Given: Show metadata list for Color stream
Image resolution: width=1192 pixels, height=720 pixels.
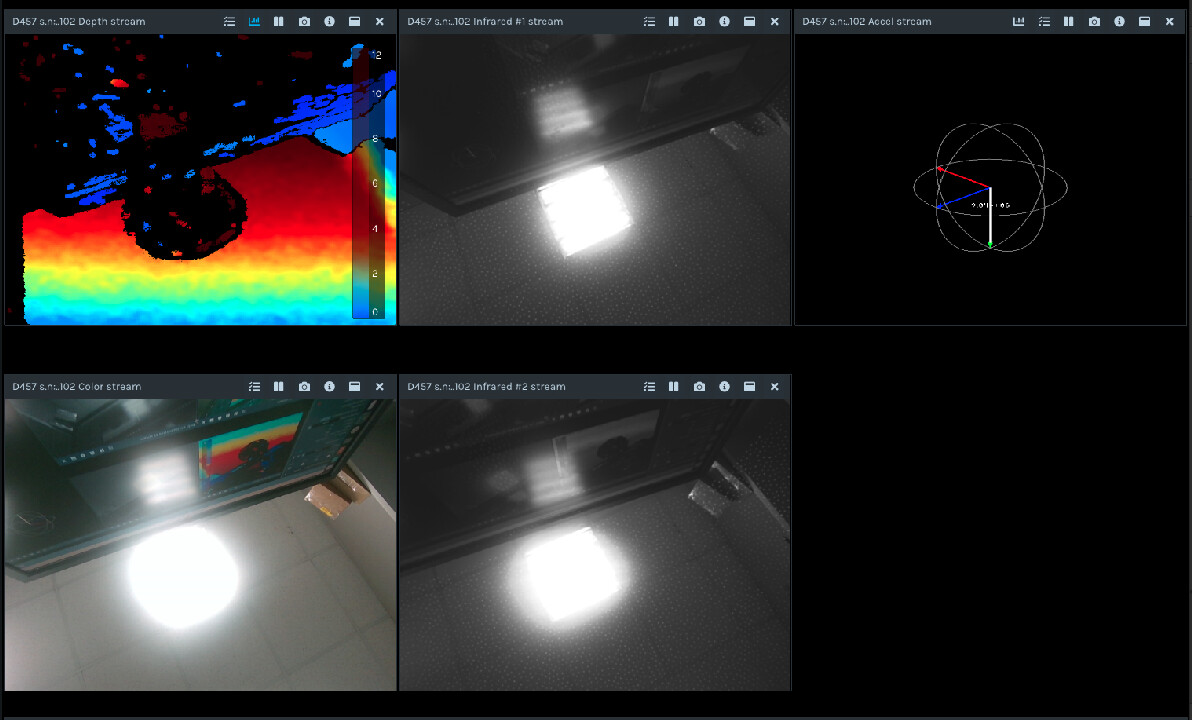Looking at the screenshot, I should 255,386.
